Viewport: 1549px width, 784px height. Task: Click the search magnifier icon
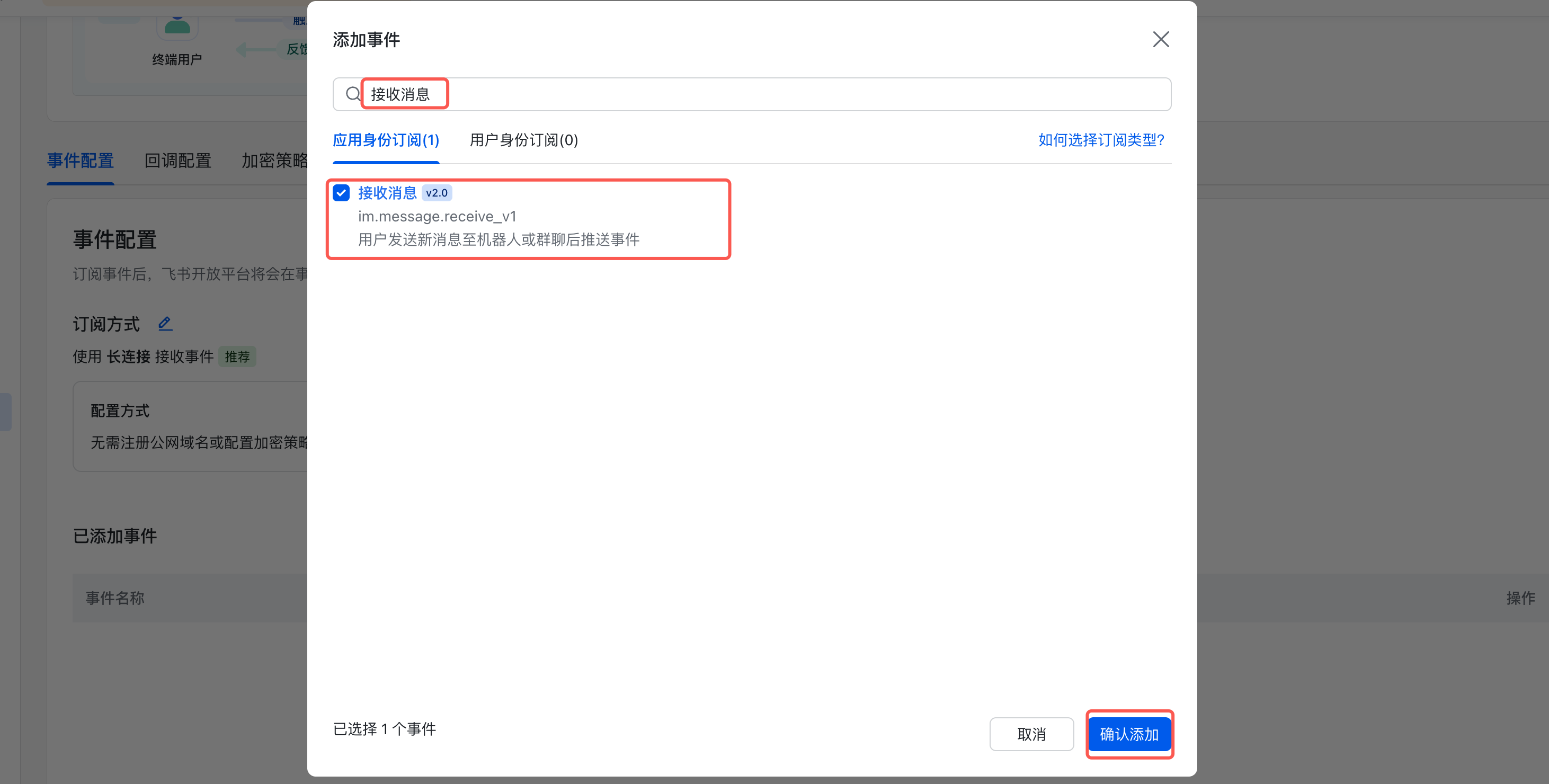(352, 94)
